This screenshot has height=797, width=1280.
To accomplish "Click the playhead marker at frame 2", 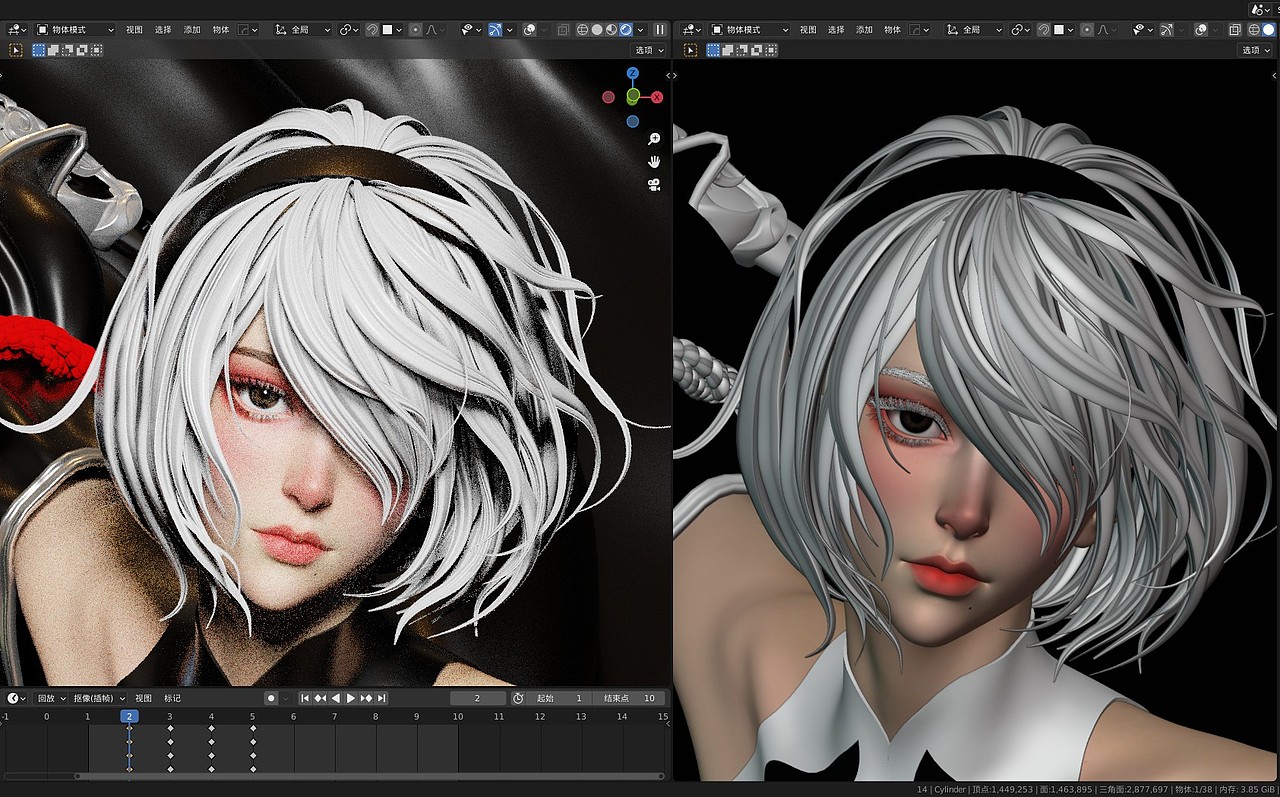I will 129,716.
